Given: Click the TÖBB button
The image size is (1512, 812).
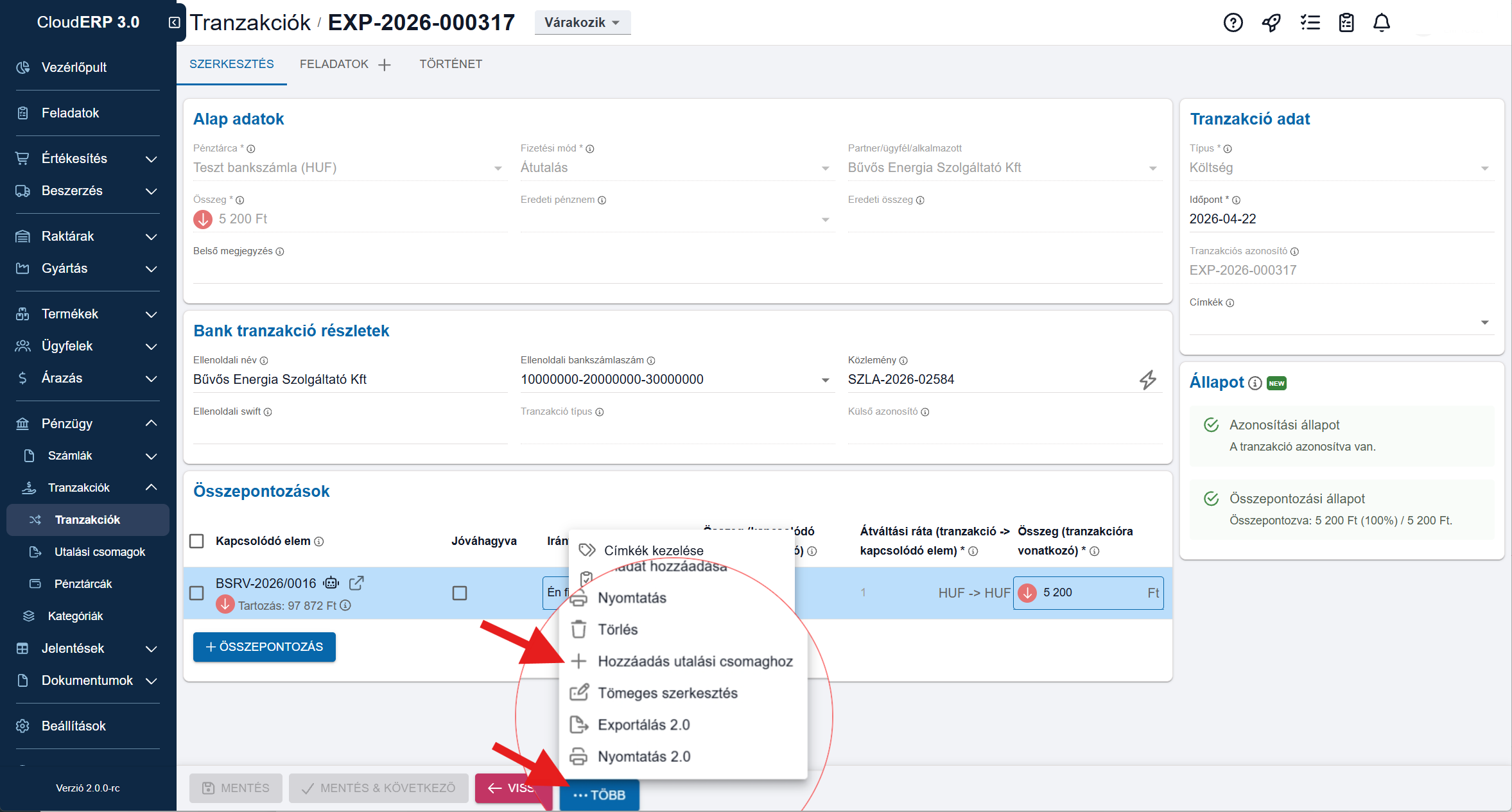Looking at the screenshot, I should [x=599, y=795].
